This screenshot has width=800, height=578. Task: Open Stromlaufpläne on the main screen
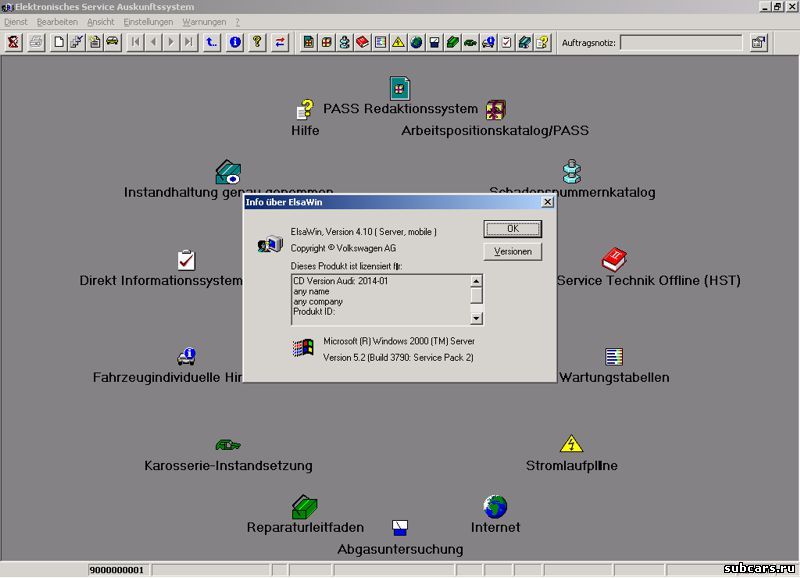(571, 454)
